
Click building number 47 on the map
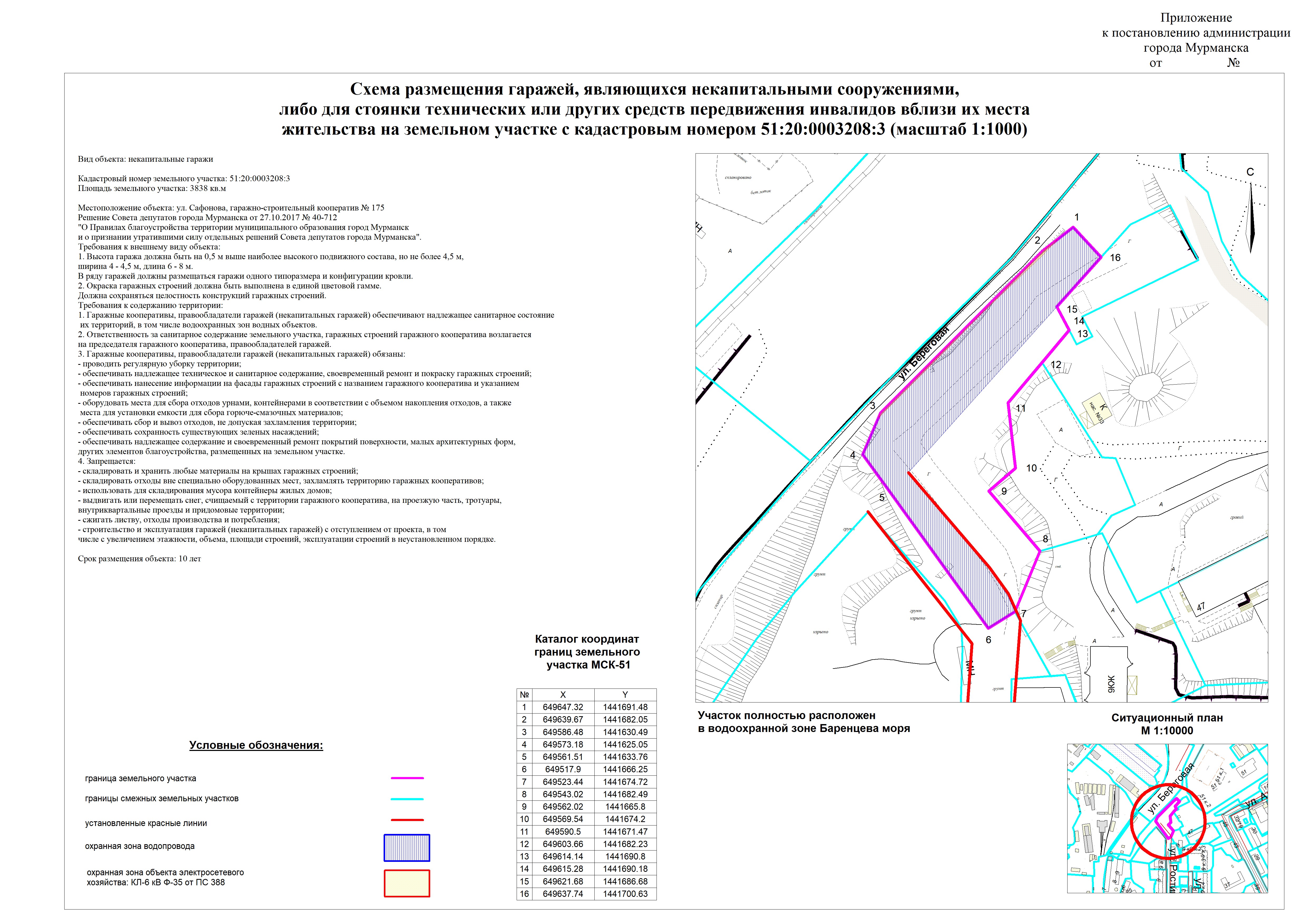point(1201,607)
